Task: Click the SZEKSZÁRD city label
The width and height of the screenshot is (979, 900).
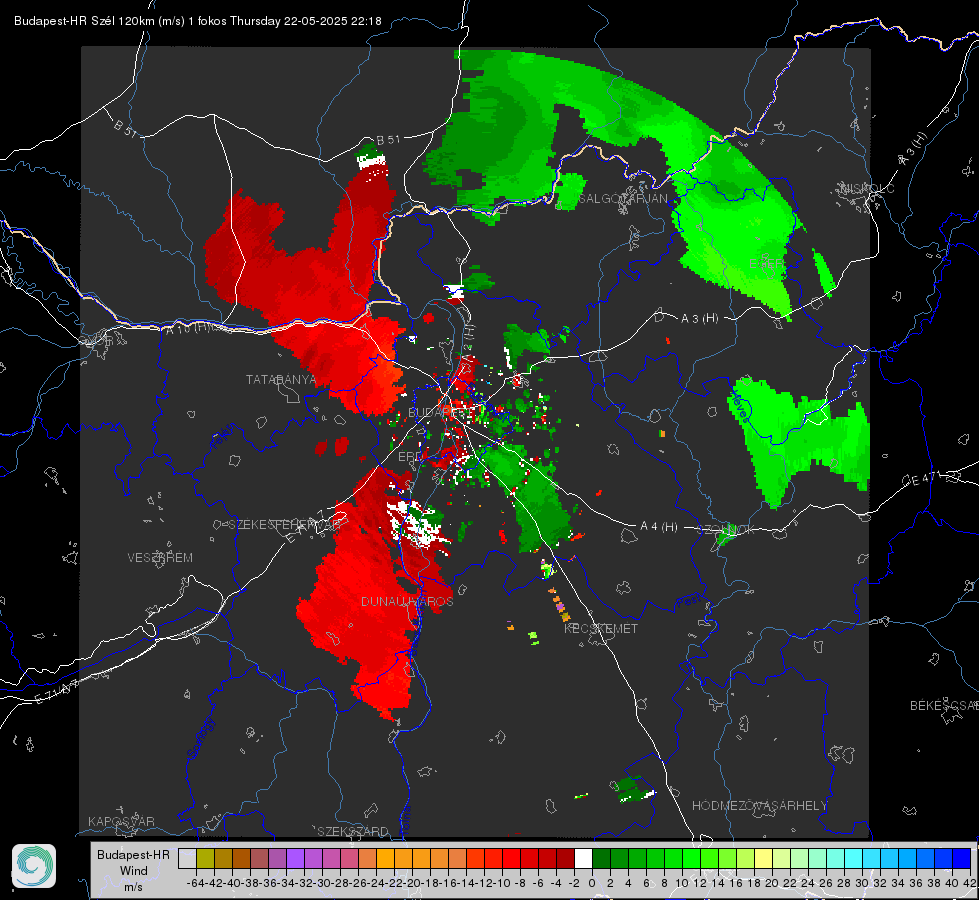Action: (x=353, y=831)
